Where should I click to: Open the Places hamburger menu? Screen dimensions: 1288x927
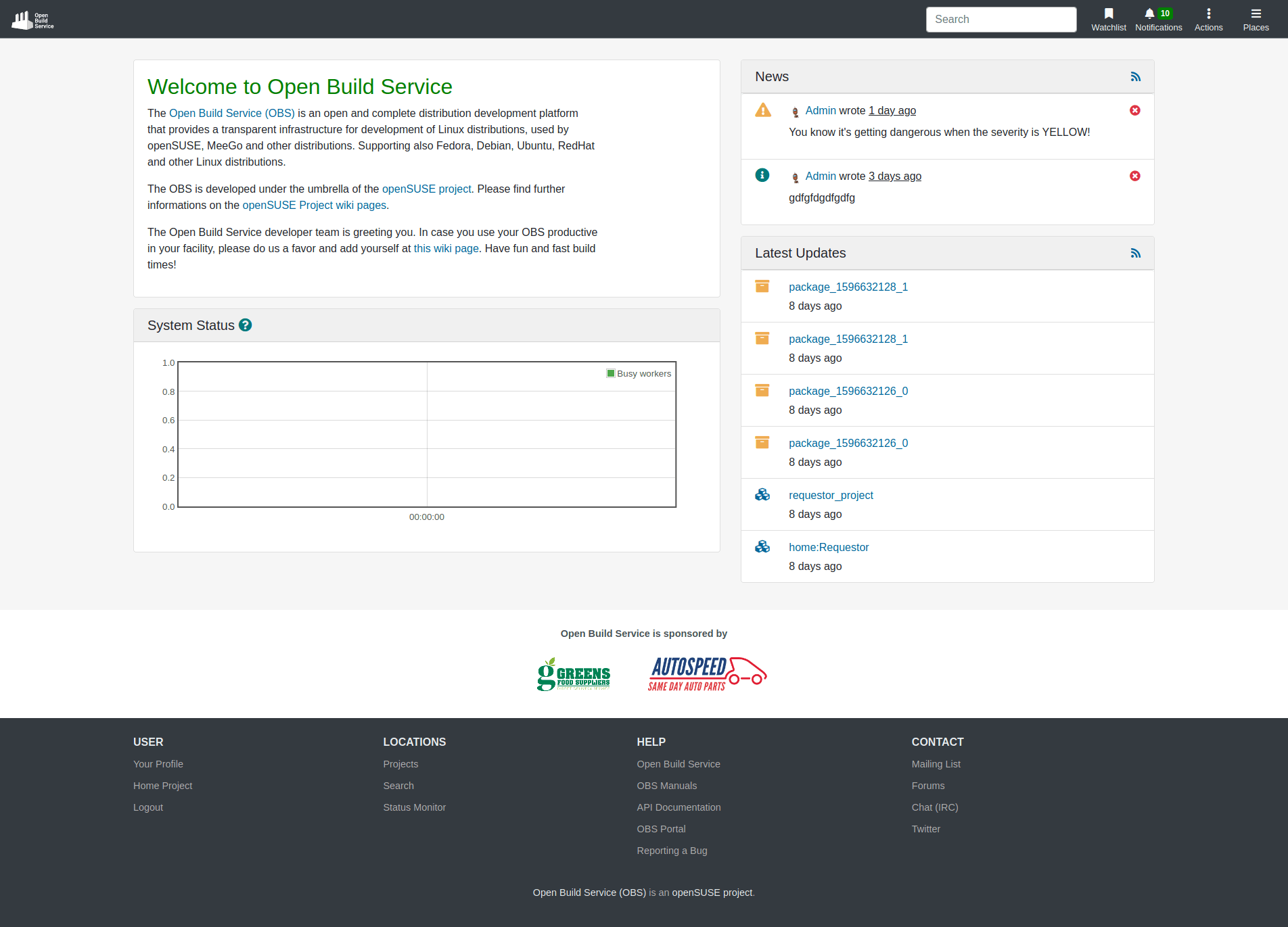(1255, 18)
